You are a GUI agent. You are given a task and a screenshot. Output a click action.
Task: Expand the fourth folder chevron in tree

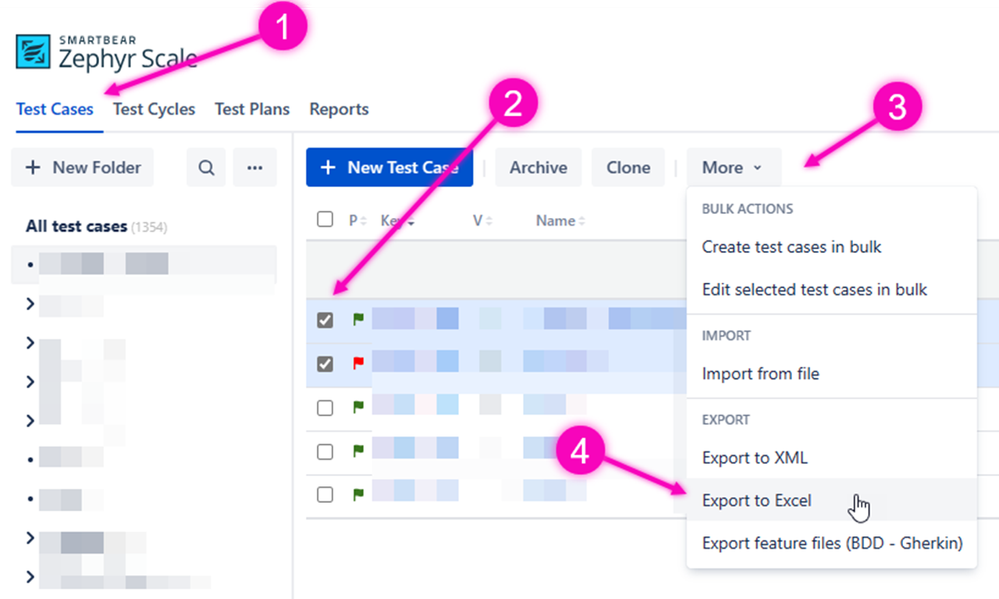point(30,421)
